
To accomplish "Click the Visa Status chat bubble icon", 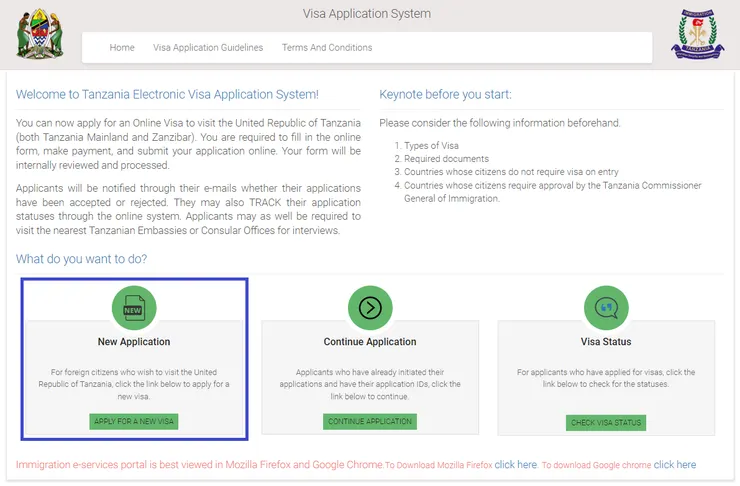I will tap(606, 308).
